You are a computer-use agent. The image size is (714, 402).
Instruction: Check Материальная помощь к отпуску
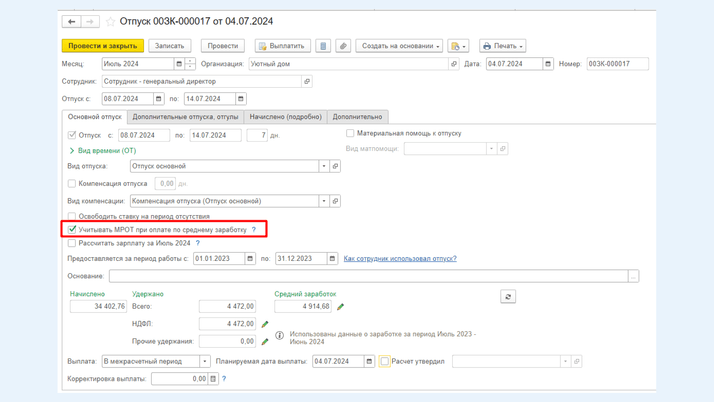click(x=350, y=133)
